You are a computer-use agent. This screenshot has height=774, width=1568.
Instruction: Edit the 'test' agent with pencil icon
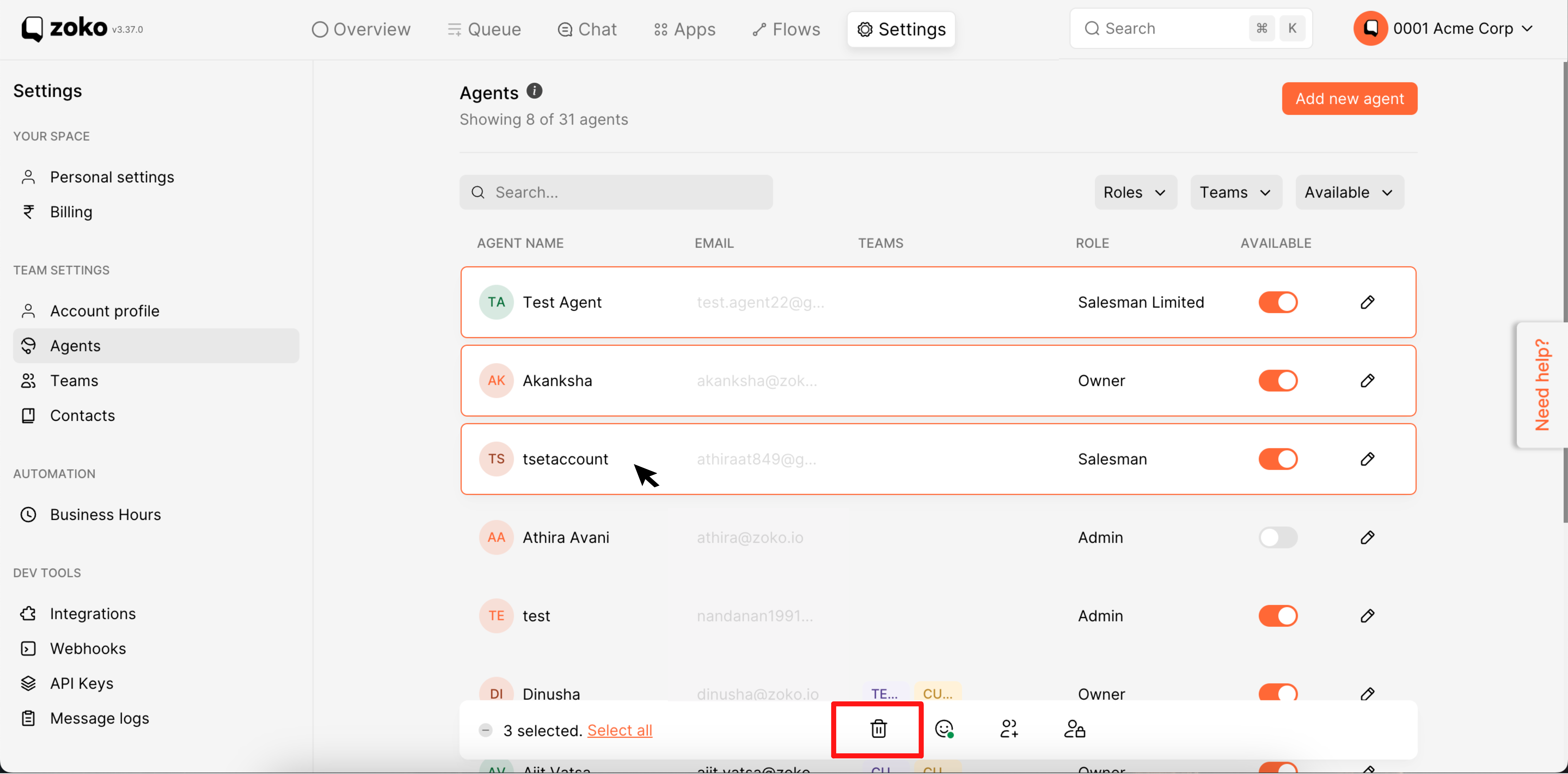[x=1367, y=616]
